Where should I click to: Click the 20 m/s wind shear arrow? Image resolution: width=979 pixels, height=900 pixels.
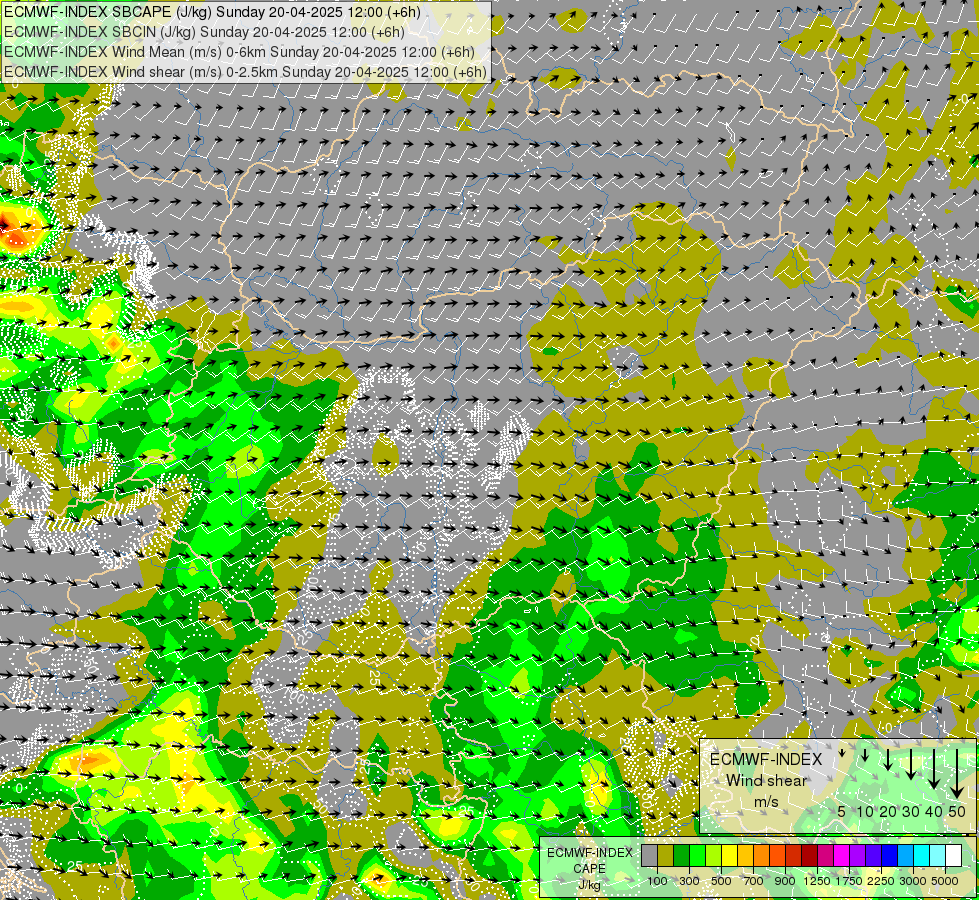point(888,759)
